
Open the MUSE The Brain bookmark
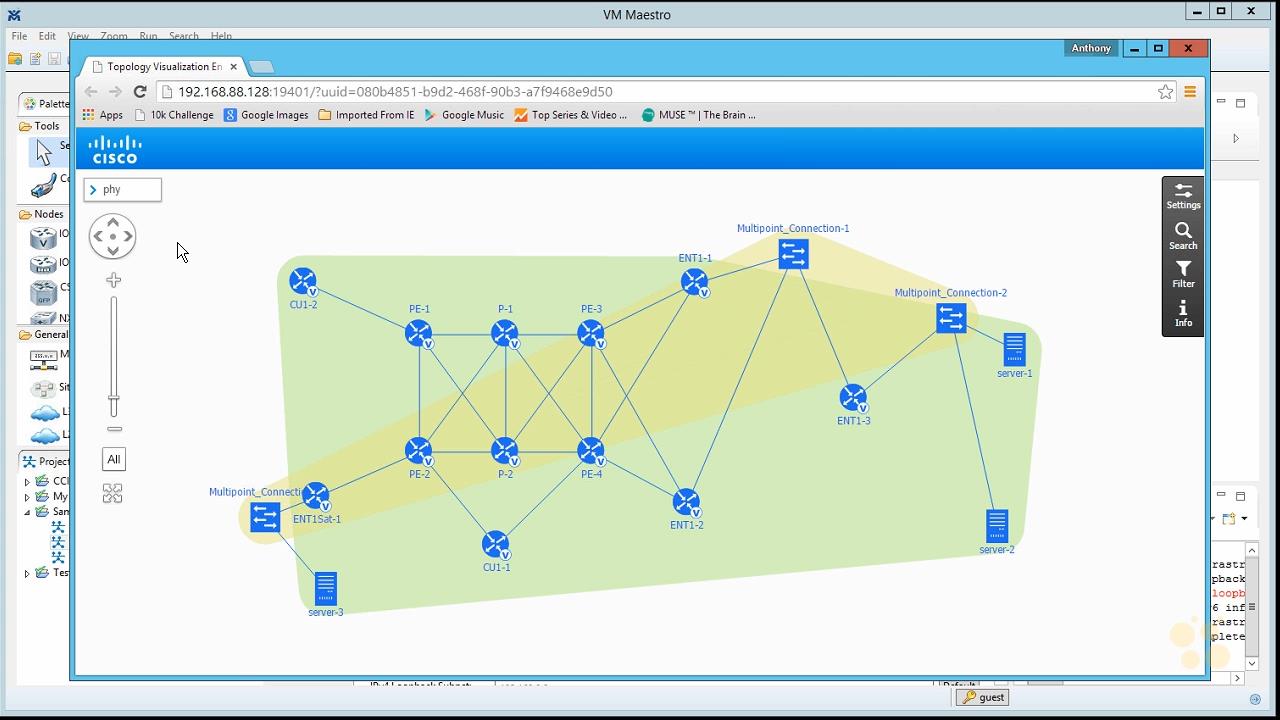click(x=699, y=115)
